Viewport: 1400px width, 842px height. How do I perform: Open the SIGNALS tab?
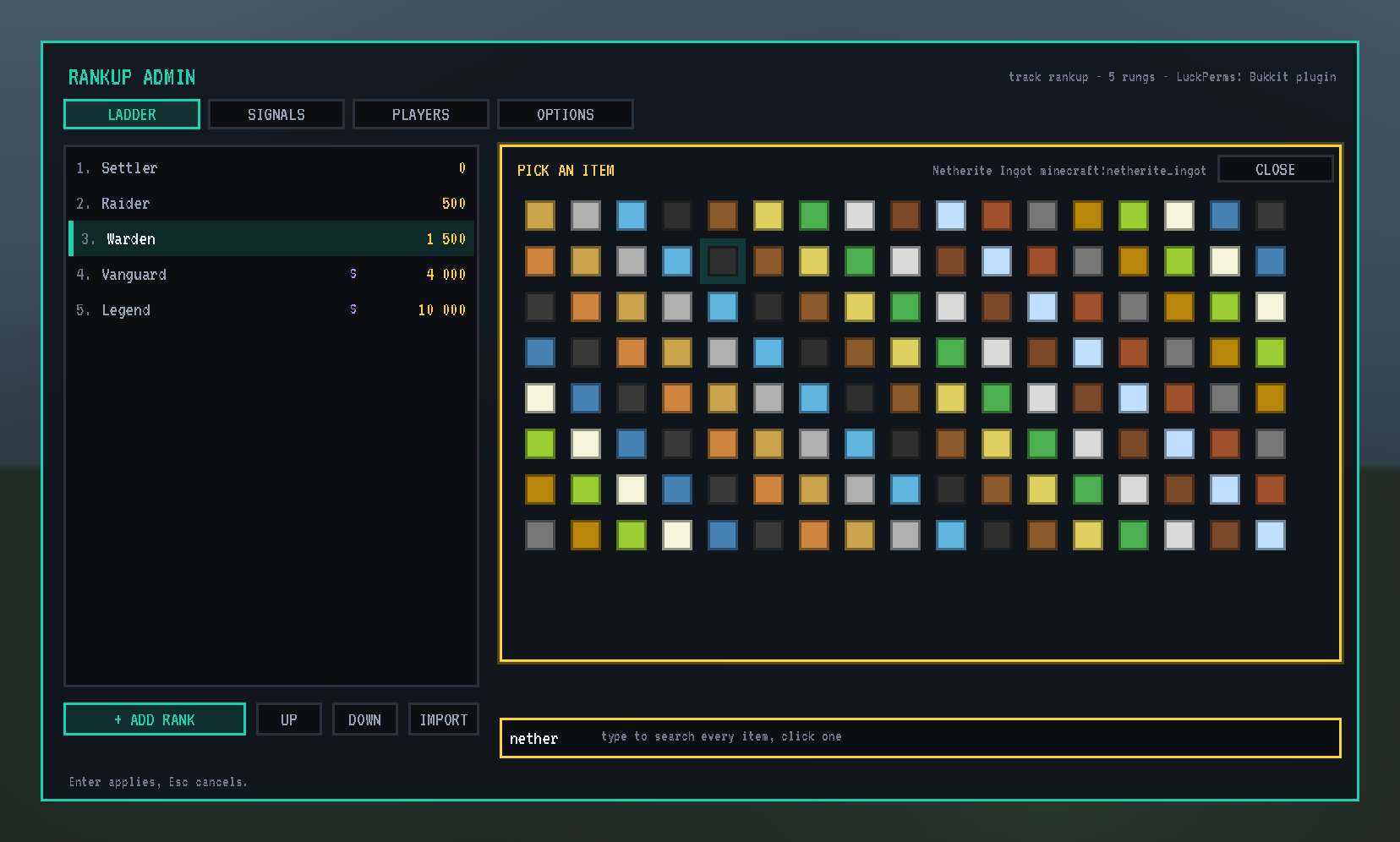click(276, 114)
